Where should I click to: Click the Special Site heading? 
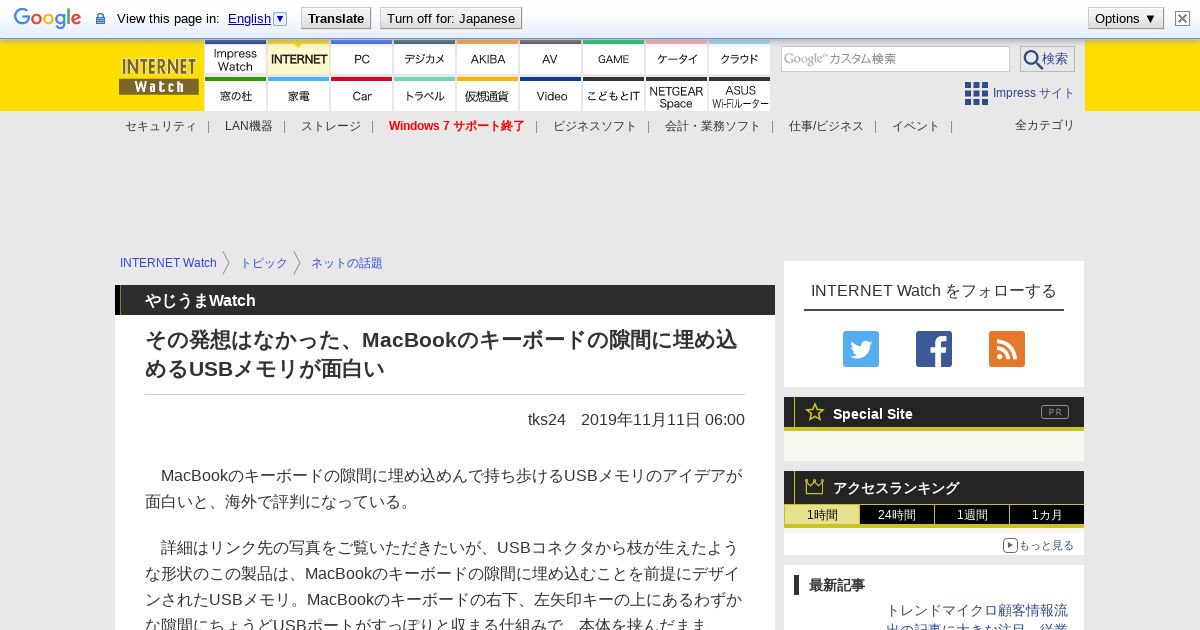point(873,414)
